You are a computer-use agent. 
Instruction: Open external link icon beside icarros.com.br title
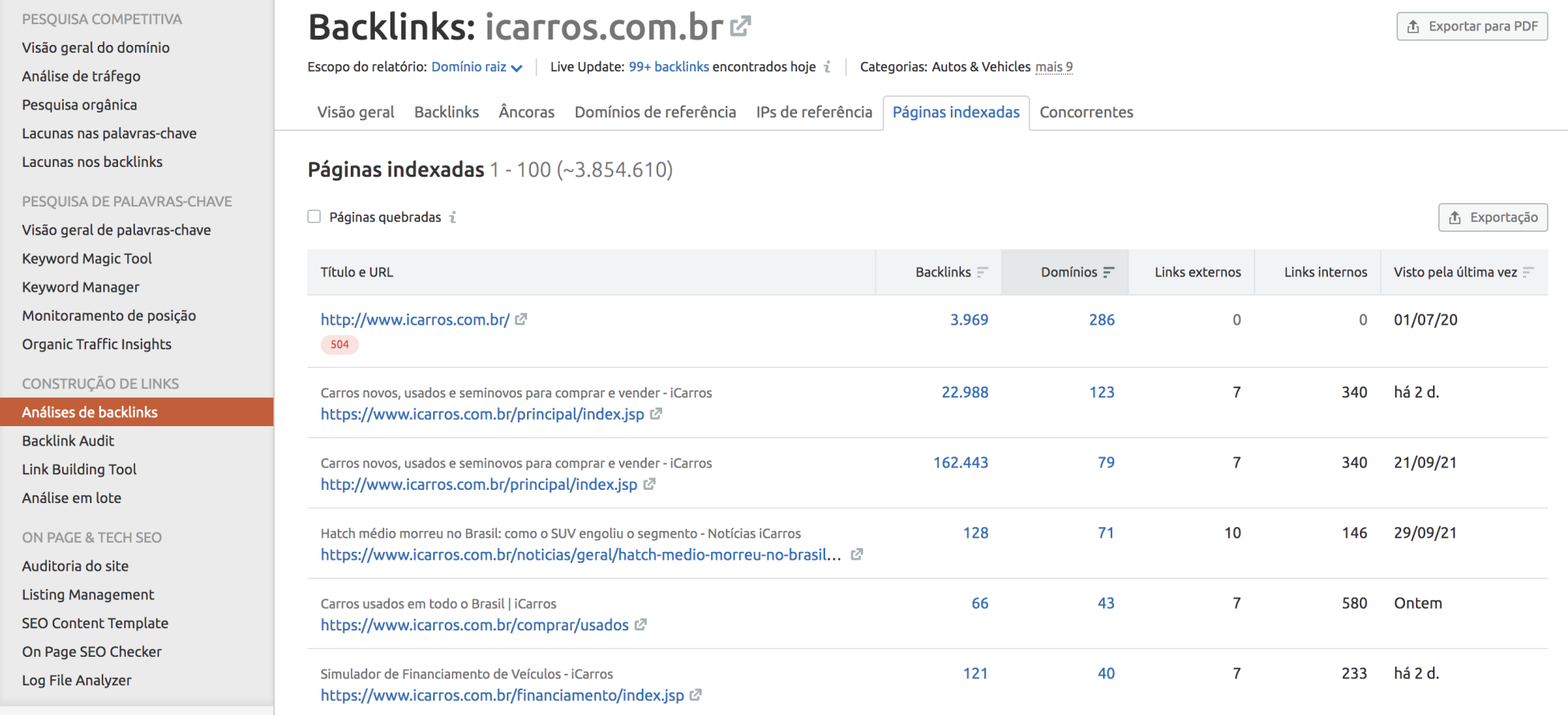pyautogui.click(x=741, y=27)
